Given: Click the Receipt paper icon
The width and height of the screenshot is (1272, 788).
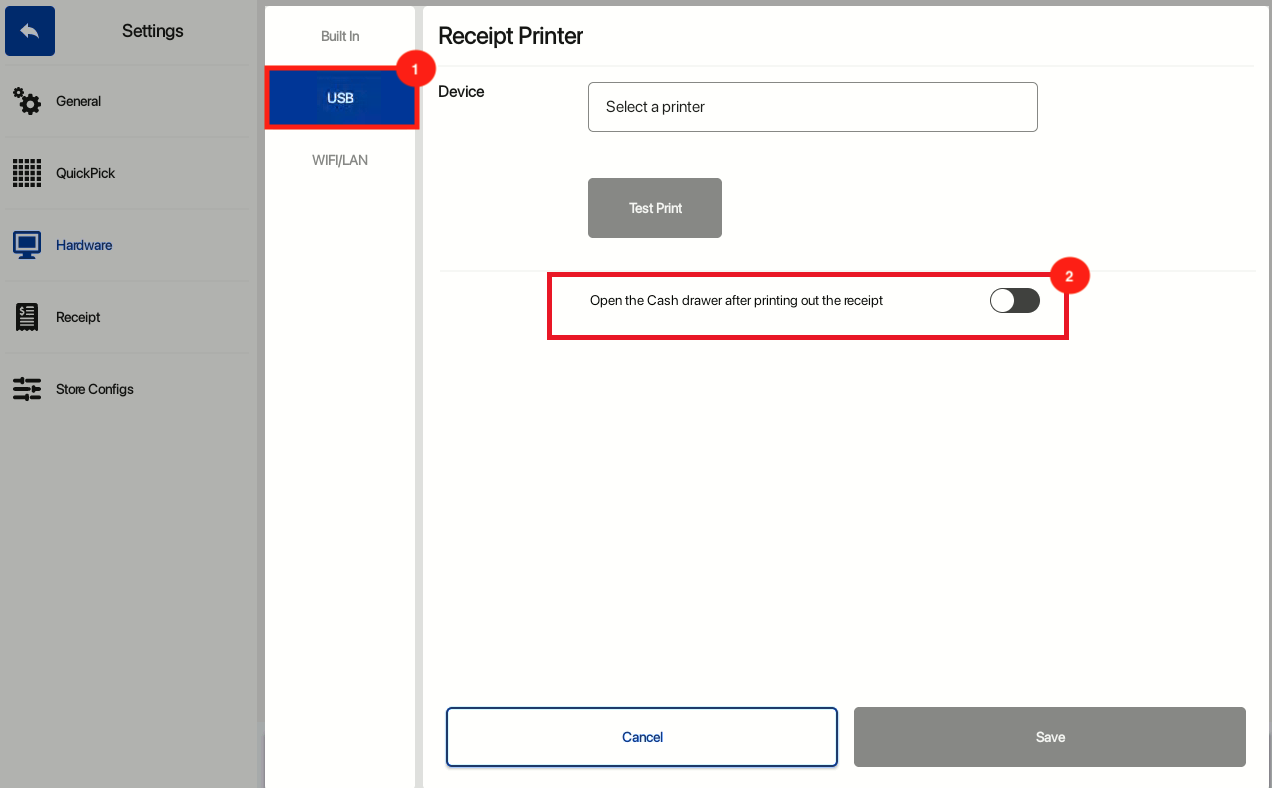Looking at the screenshot, I should point(27,317).
